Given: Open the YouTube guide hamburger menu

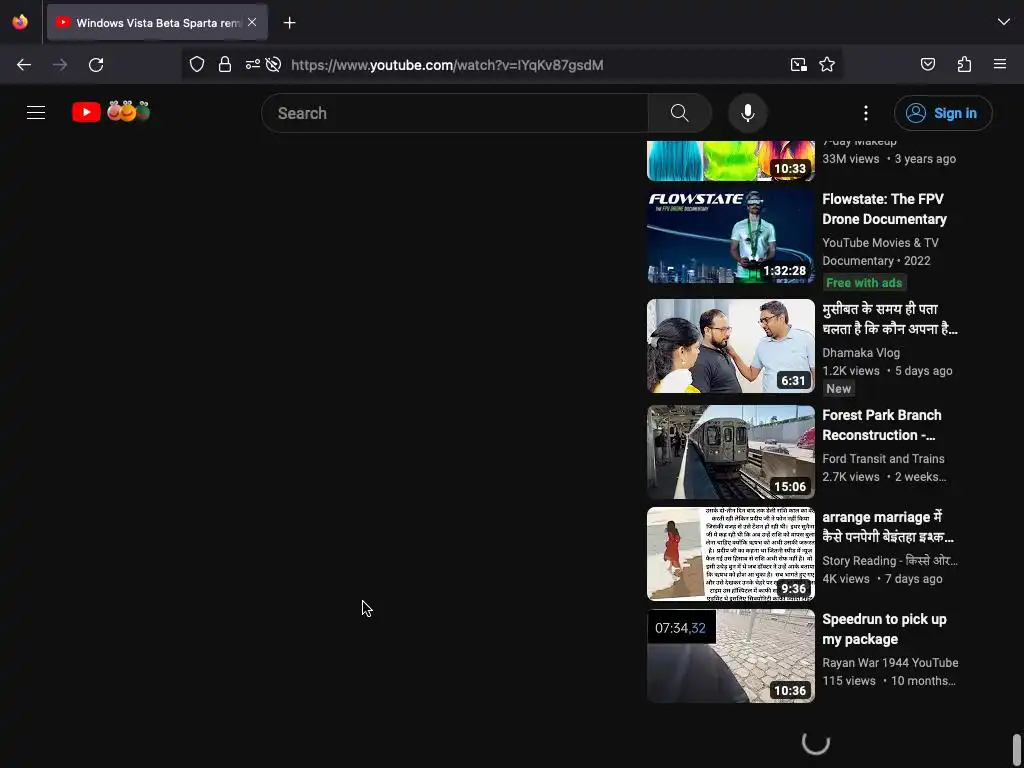Looking at the screenshot, I should (x=36, y=112).
